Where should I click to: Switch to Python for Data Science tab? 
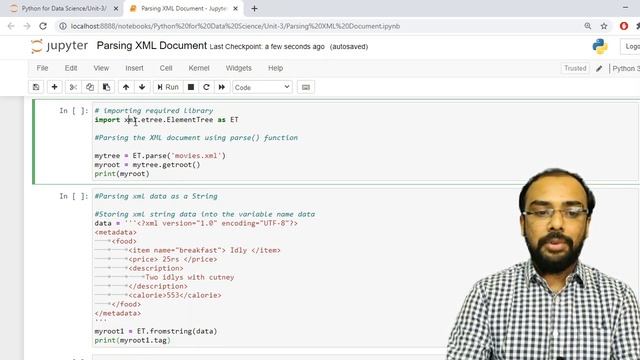[x=63, y=8]
